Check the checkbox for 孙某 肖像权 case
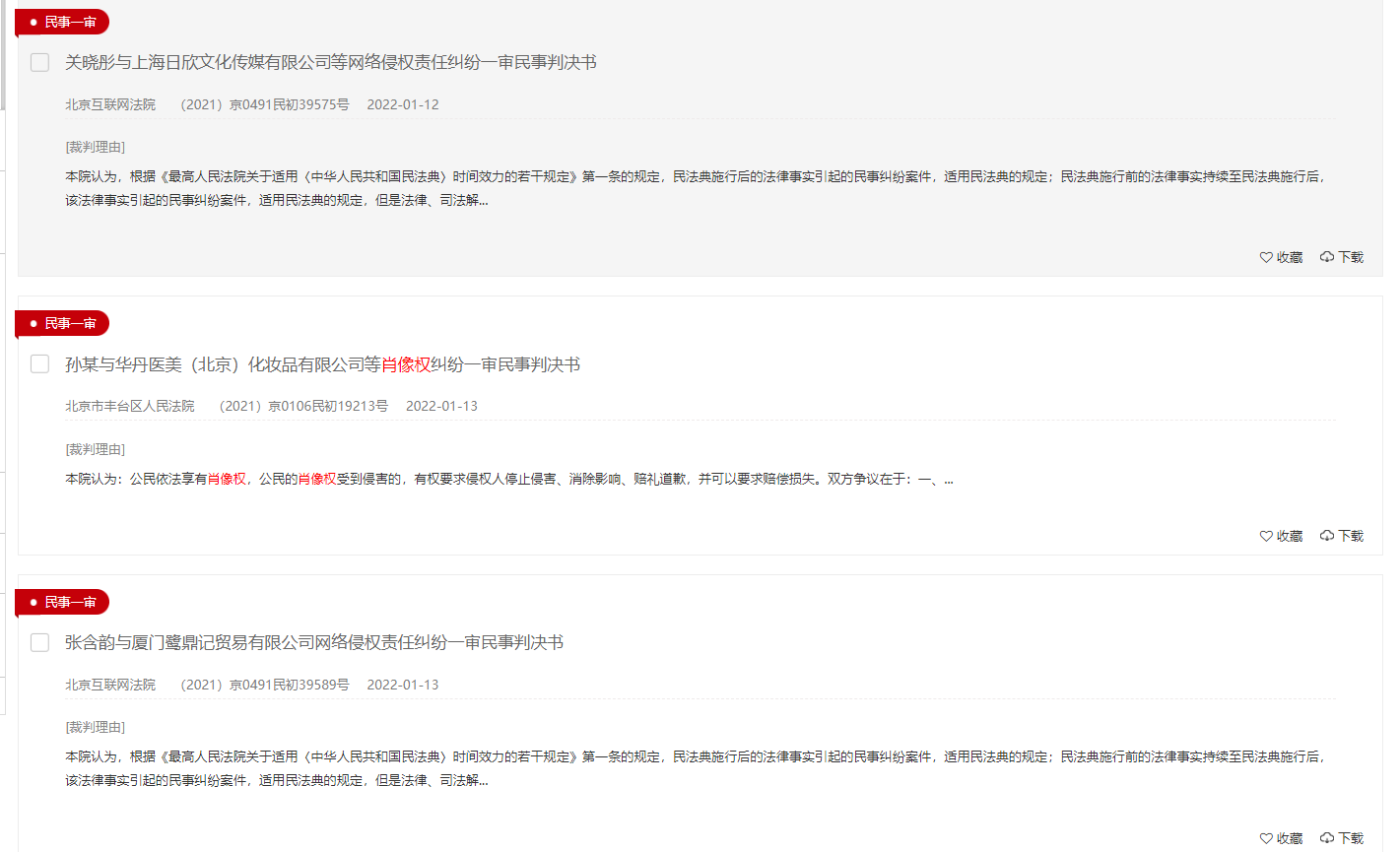 click(x=39, y=363)
